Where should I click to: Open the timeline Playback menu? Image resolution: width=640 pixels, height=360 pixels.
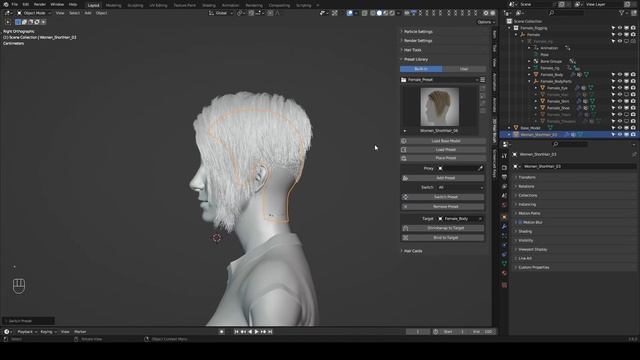tap(27, 332)
